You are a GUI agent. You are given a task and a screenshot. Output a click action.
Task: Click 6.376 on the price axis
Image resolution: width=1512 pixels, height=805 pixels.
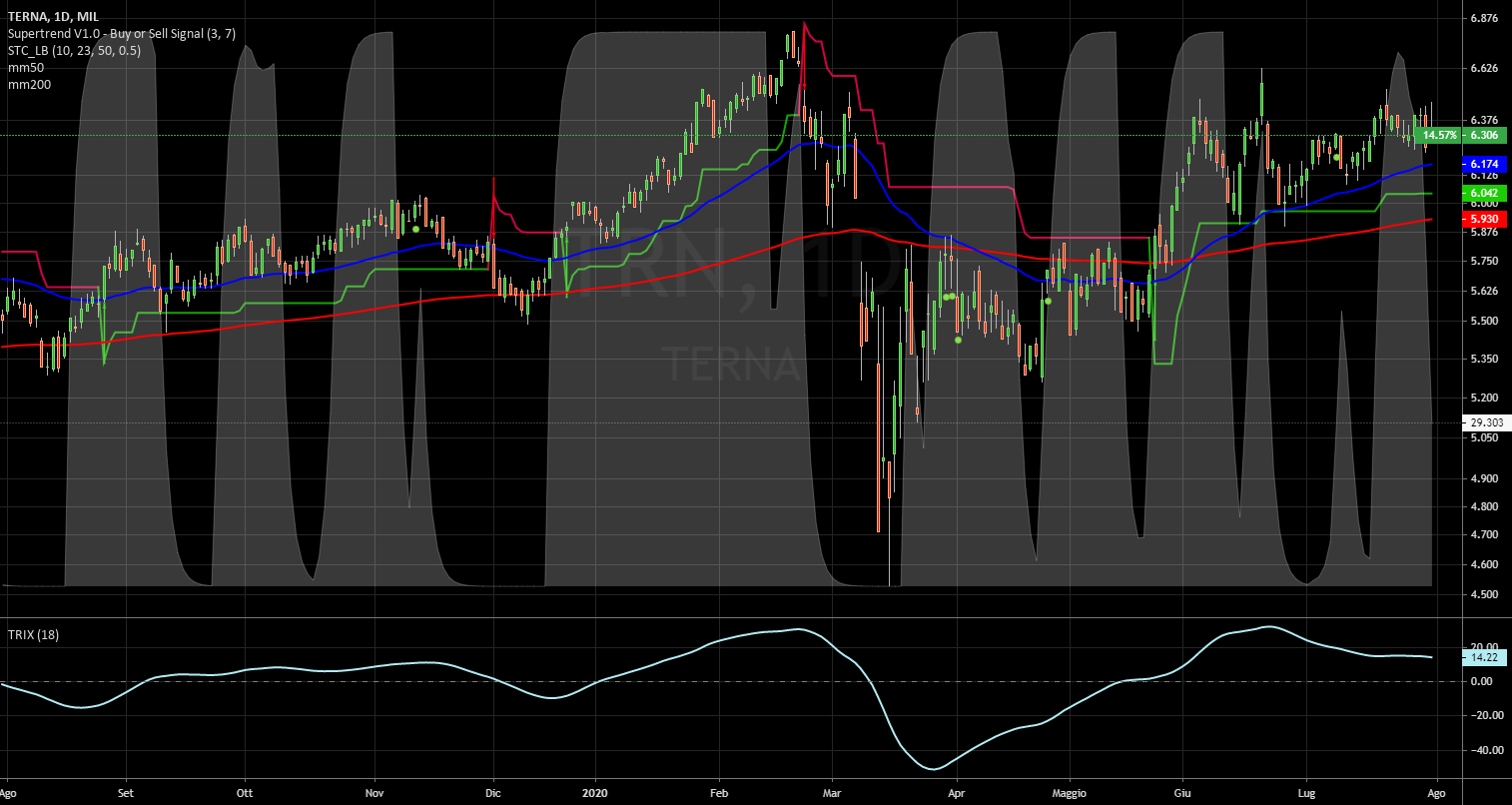[1483, 120]
